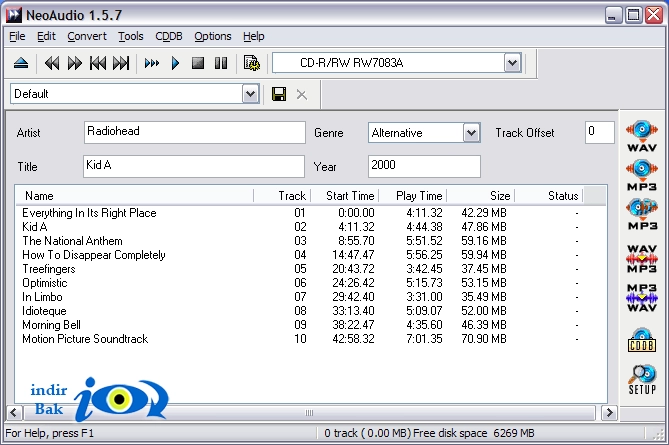Pause playback
The width and height of the screenshot is (669, 445).
tap(221, 64)
